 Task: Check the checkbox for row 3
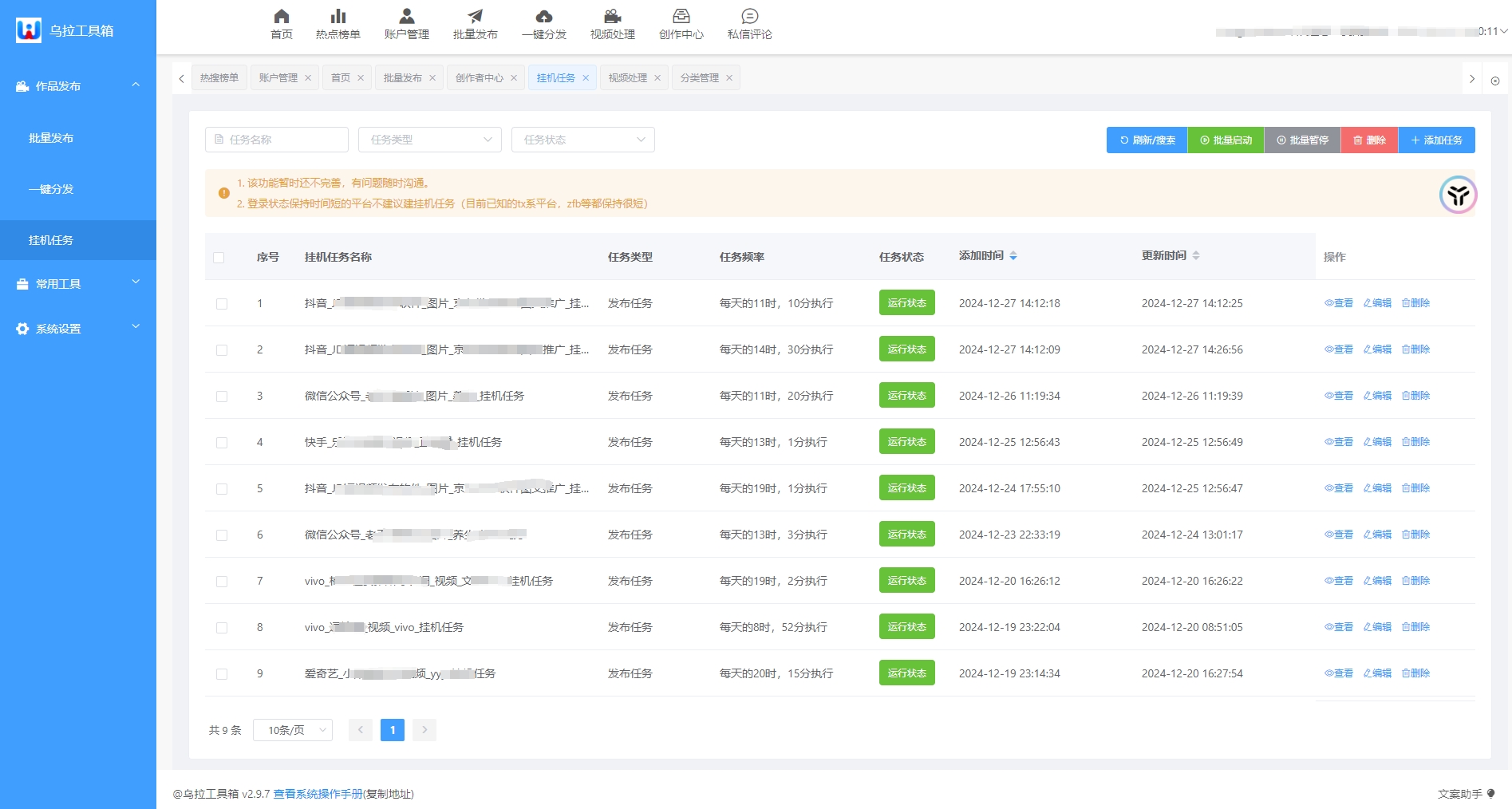[x=222, y=397]
